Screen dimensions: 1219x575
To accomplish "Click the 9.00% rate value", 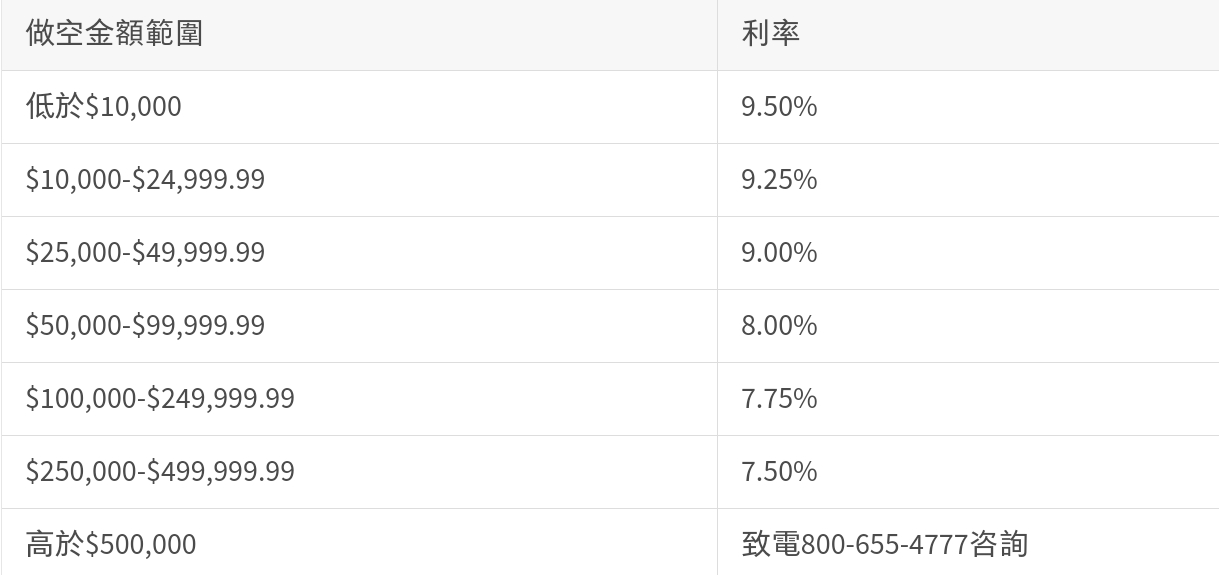I will [779, 252].
